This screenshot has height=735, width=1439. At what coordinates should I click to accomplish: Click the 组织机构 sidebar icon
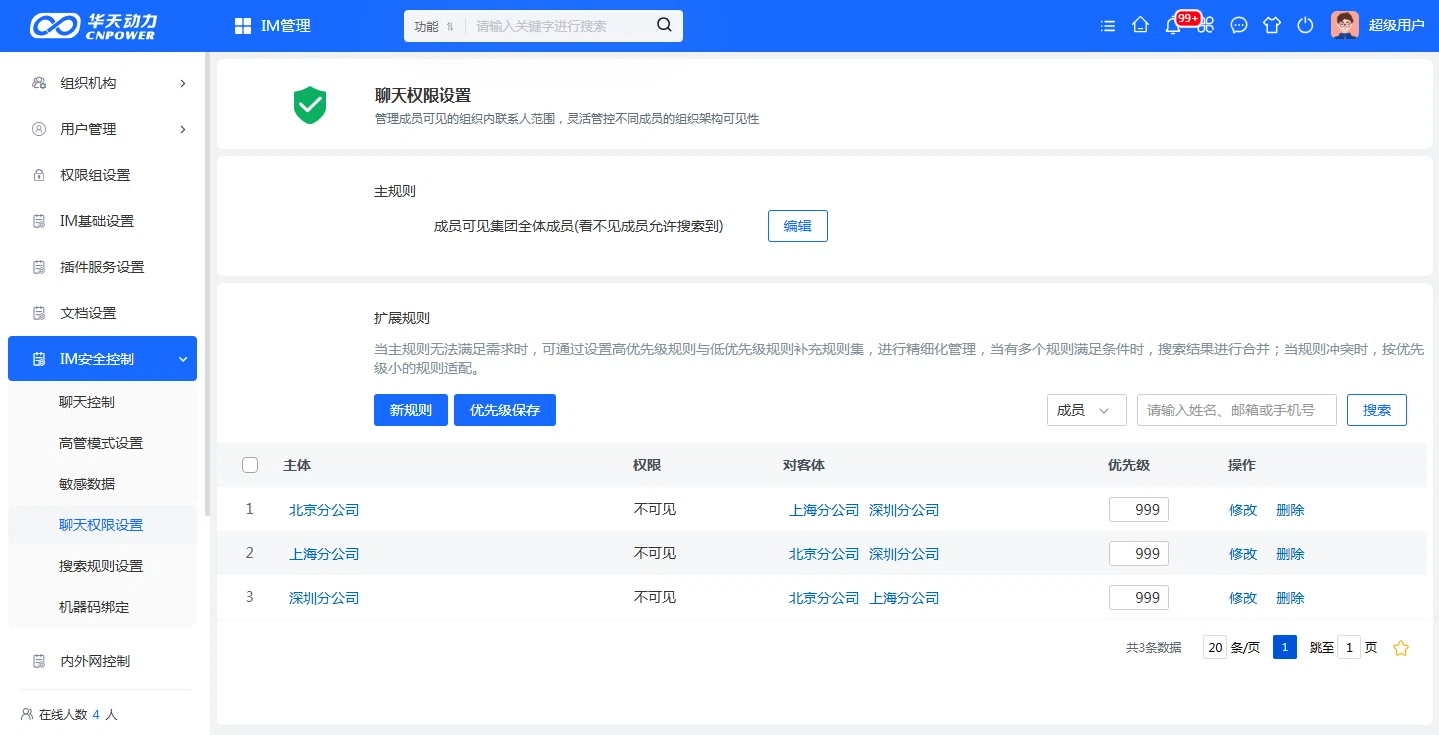(39, 83)
